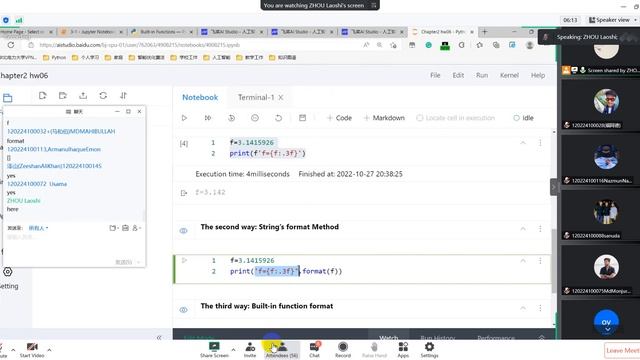Open more options for cell [4]
This screenshot has height=360, width=640.
[x=540, y=142]
